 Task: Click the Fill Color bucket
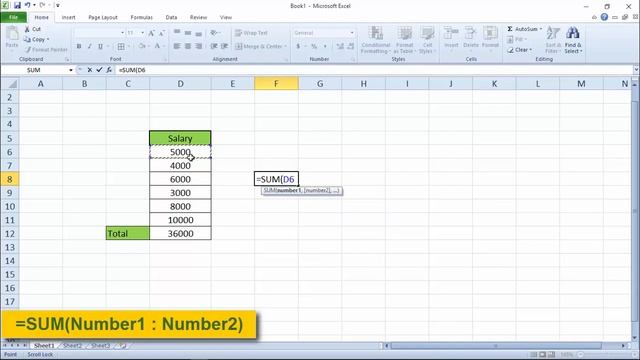[142, 47]
